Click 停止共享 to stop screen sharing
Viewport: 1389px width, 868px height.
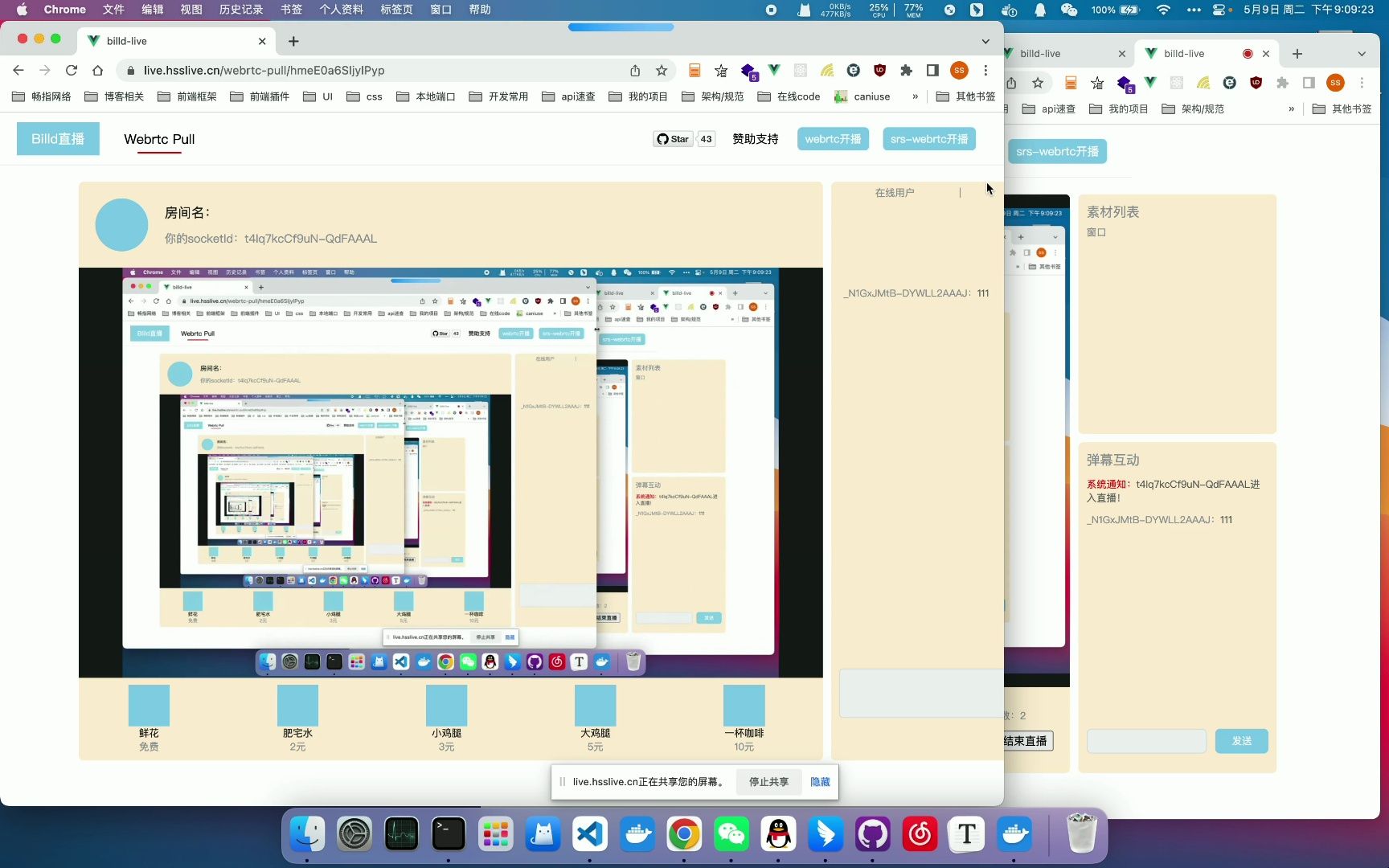(x=769, y=782)
